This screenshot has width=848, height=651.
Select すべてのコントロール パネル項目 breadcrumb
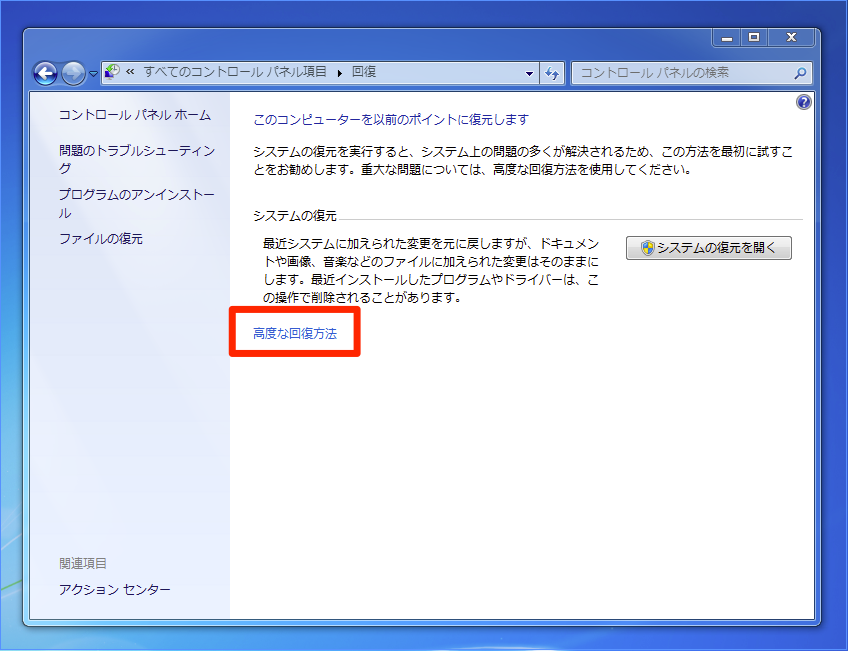tap(235, 72)
